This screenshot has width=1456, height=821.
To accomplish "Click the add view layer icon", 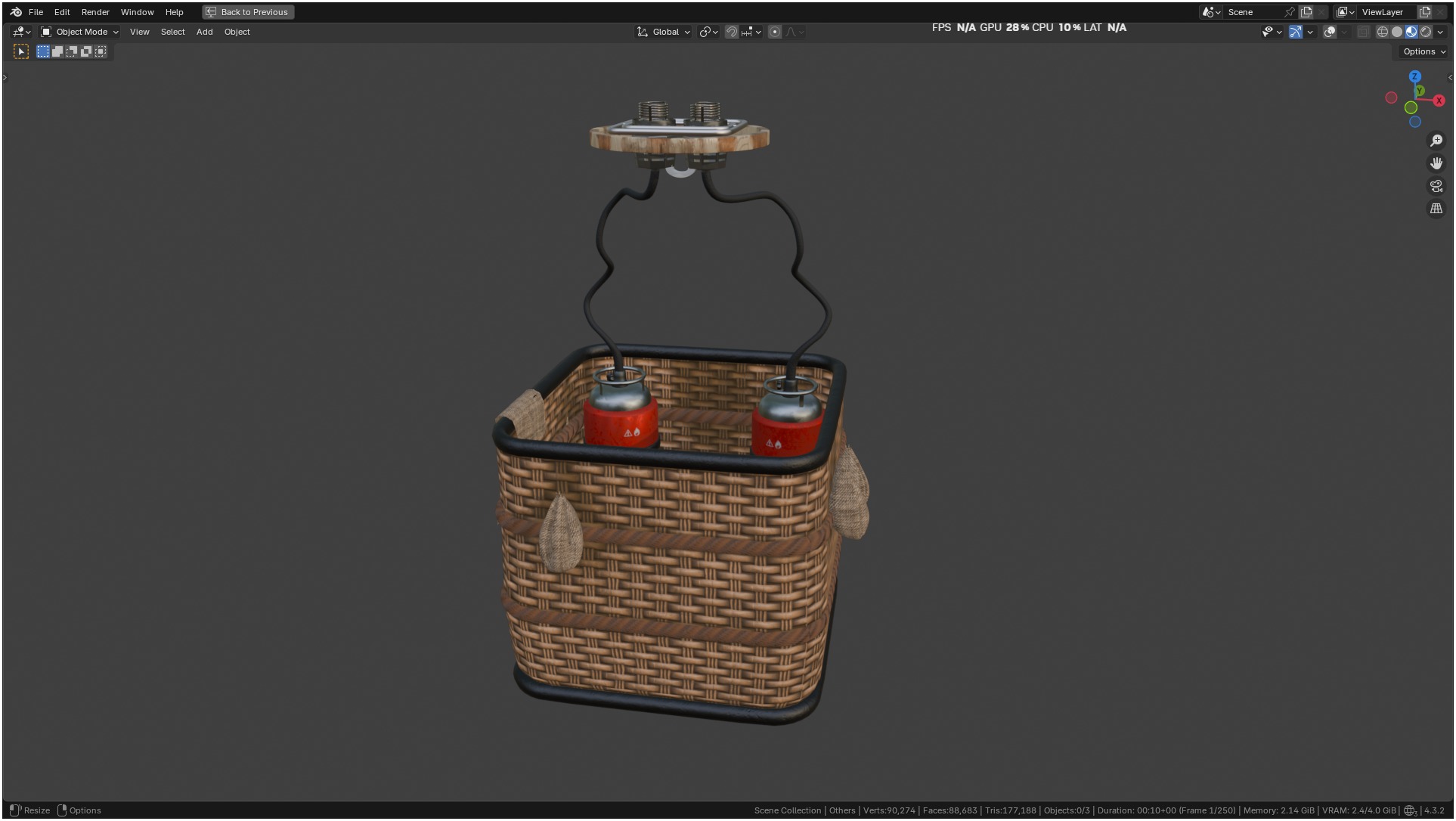I will click(x=1425, y=12).
